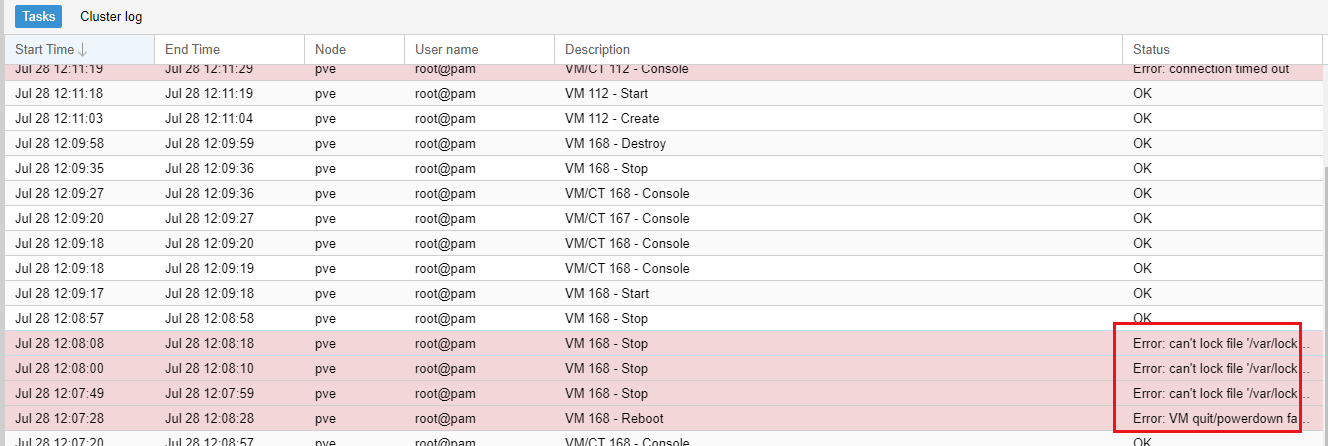This screenshot has height=446, width=1328.
Task: Open the Cluster log tab
Action: click(x=111, y=17)
